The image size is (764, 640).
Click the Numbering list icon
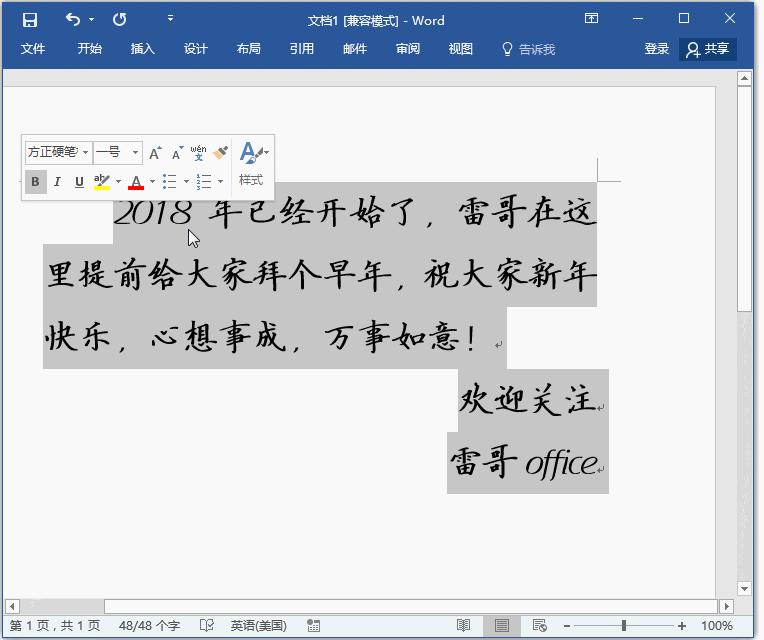point(204,182)
